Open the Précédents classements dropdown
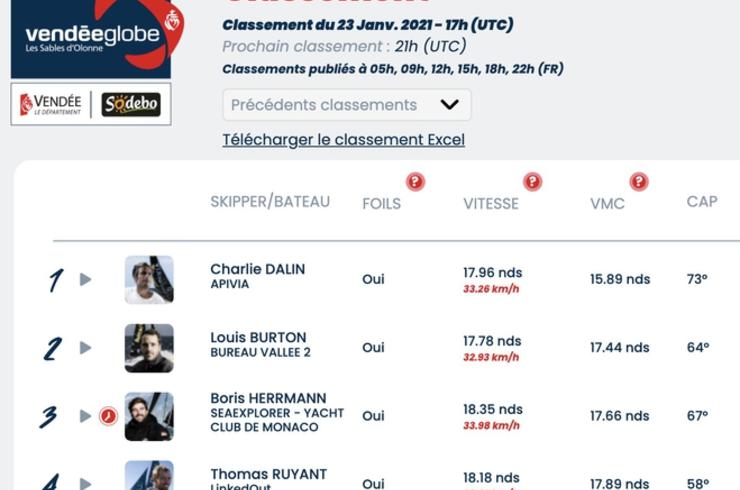Viewport: 740px width, 490px height. [x=347, y=105]
